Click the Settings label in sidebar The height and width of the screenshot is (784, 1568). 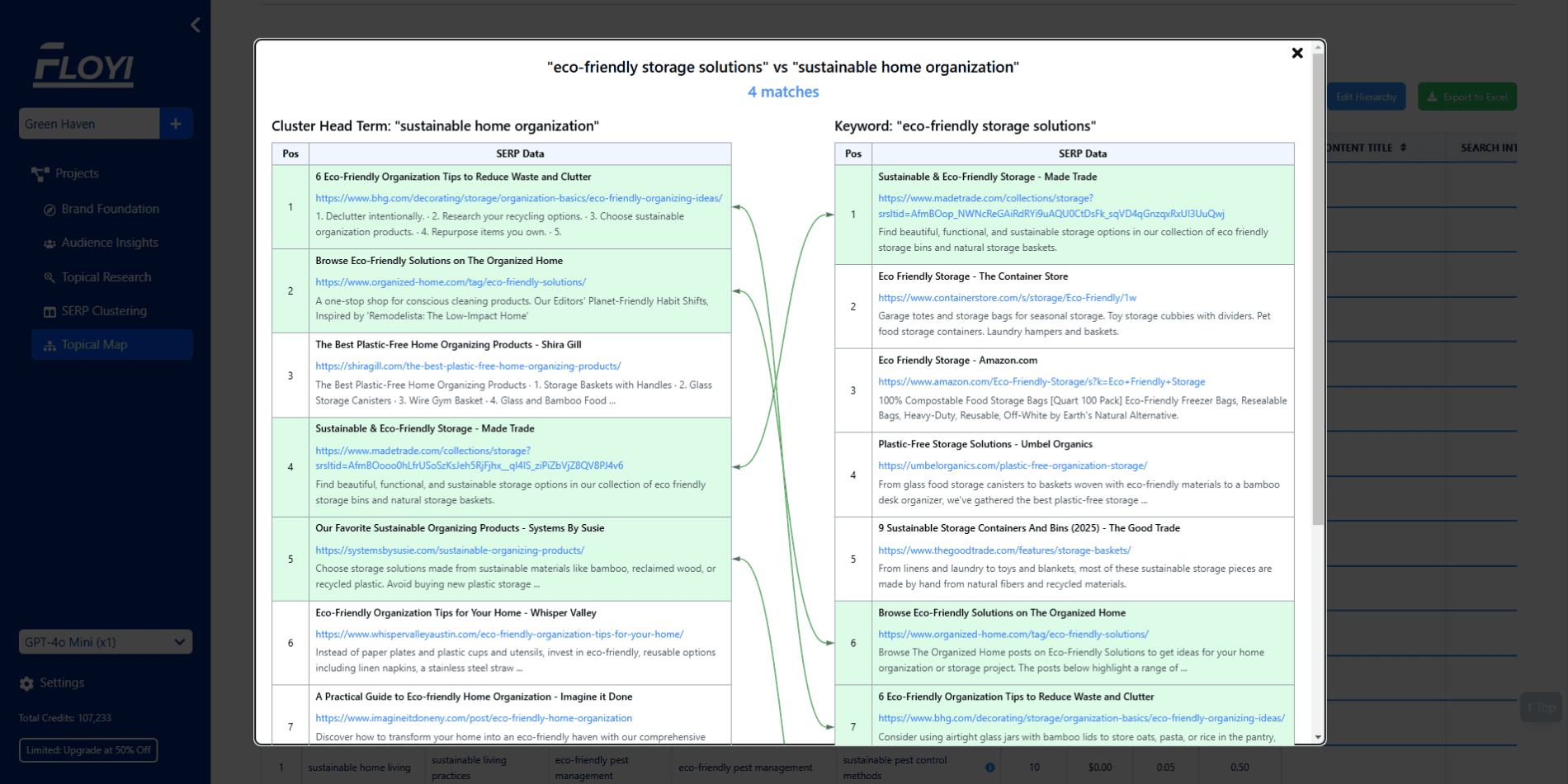[62, 682]
